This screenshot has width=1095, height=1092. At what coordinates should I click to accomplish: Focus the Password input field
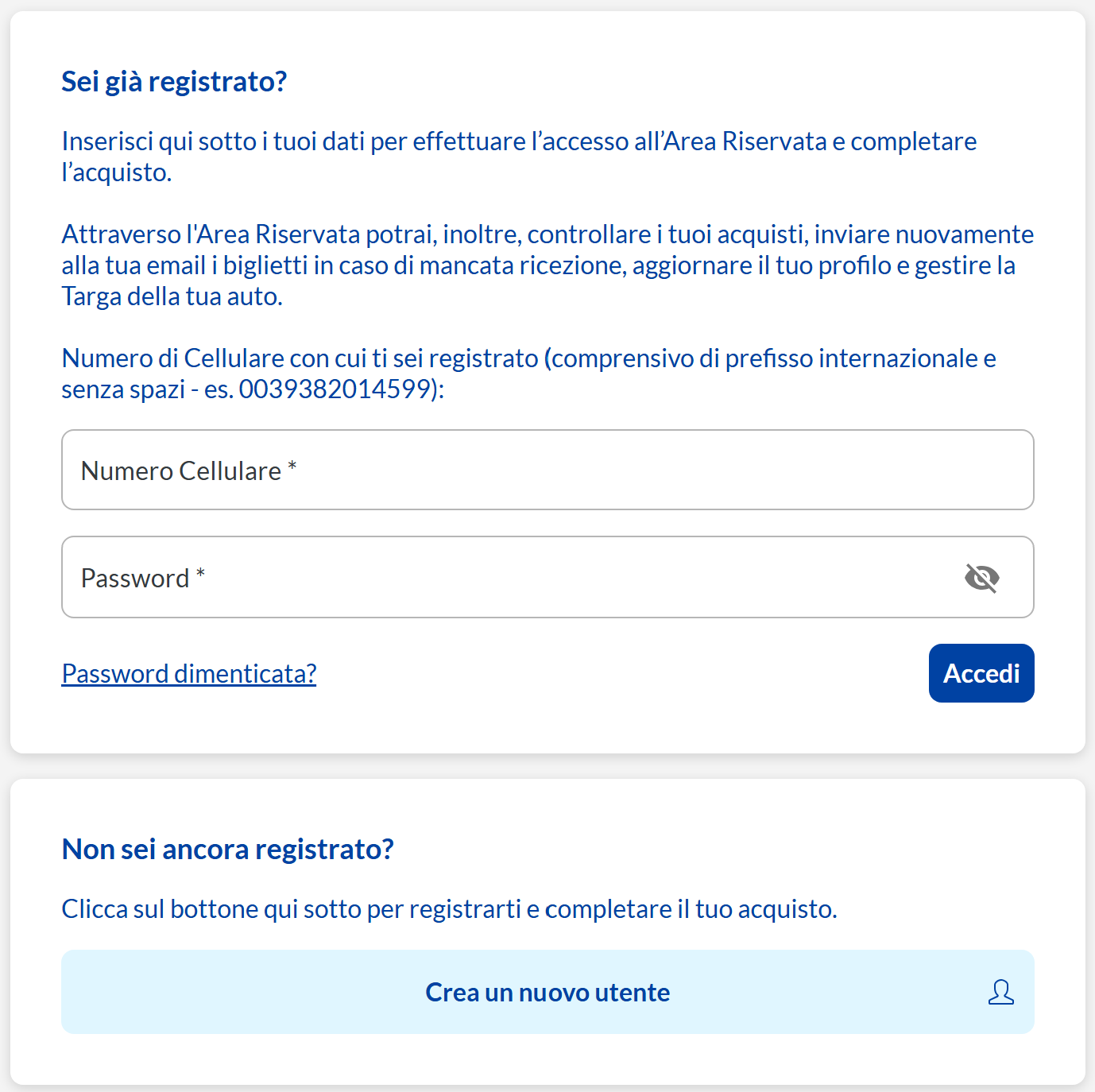pyautogui.click(x=547, y=577)
